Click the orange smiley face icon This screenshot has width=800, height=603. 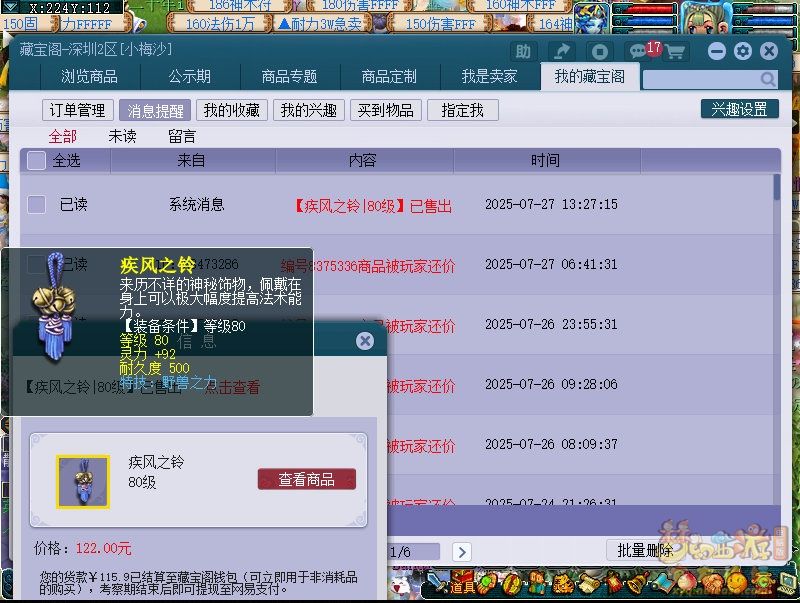click(x=737, y=584)
